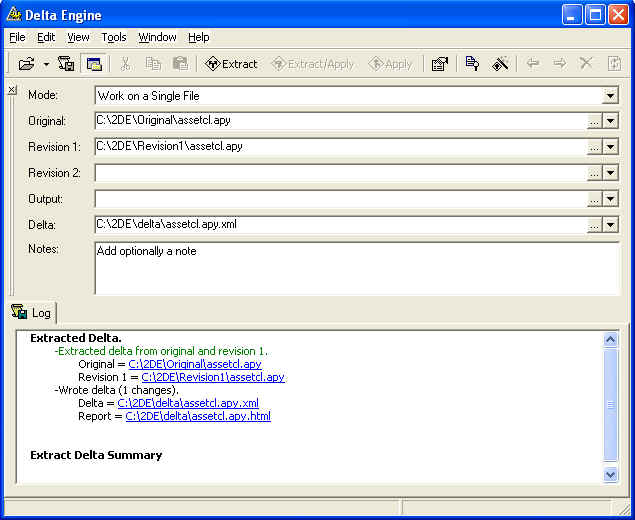Browse for Original file with ellipsis button
635x520 pixels.
(594, 121)
